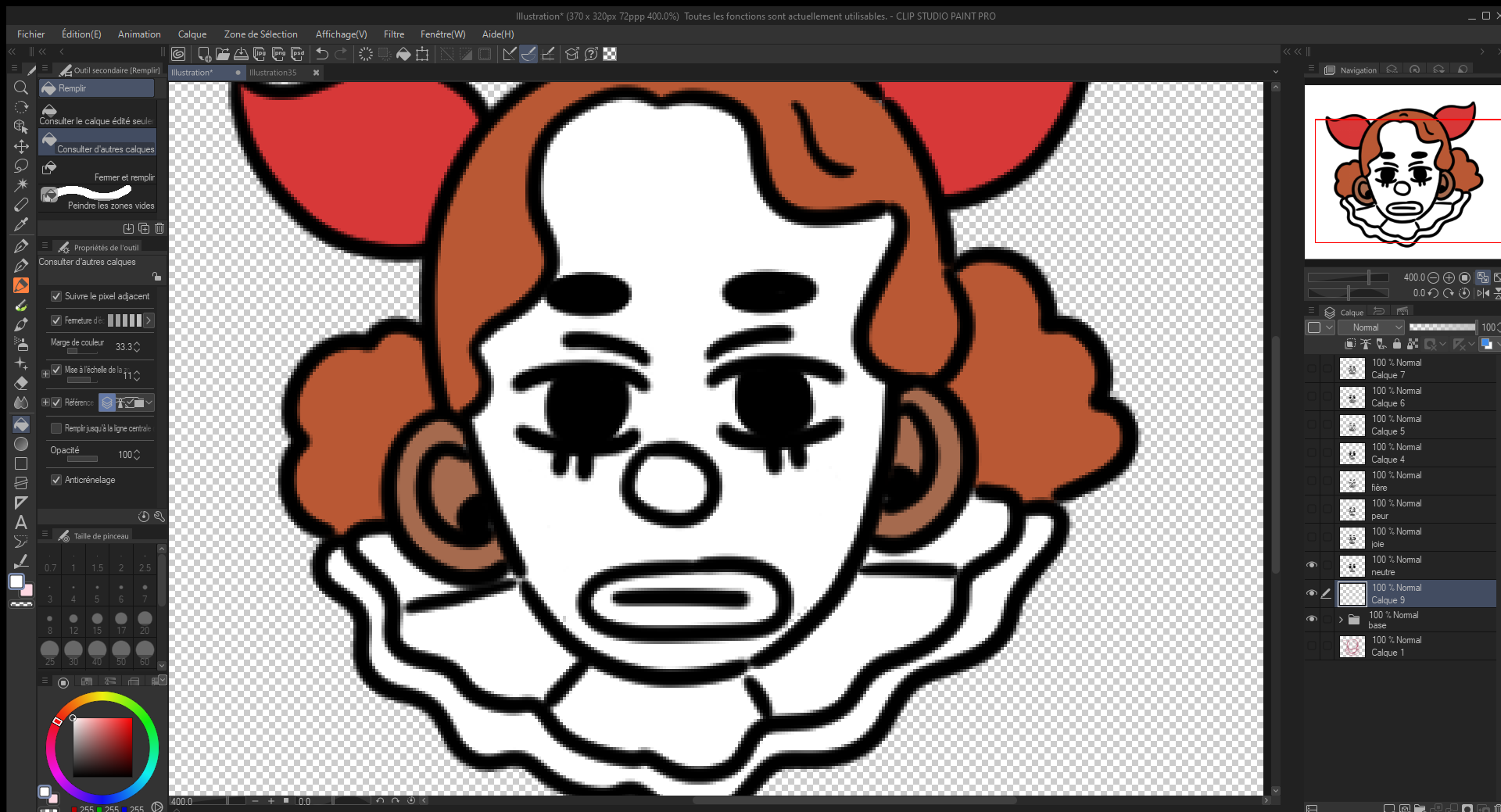The image size is (1501, 812).
Task: Open the Fichier menu
Action: pos(31,34)
